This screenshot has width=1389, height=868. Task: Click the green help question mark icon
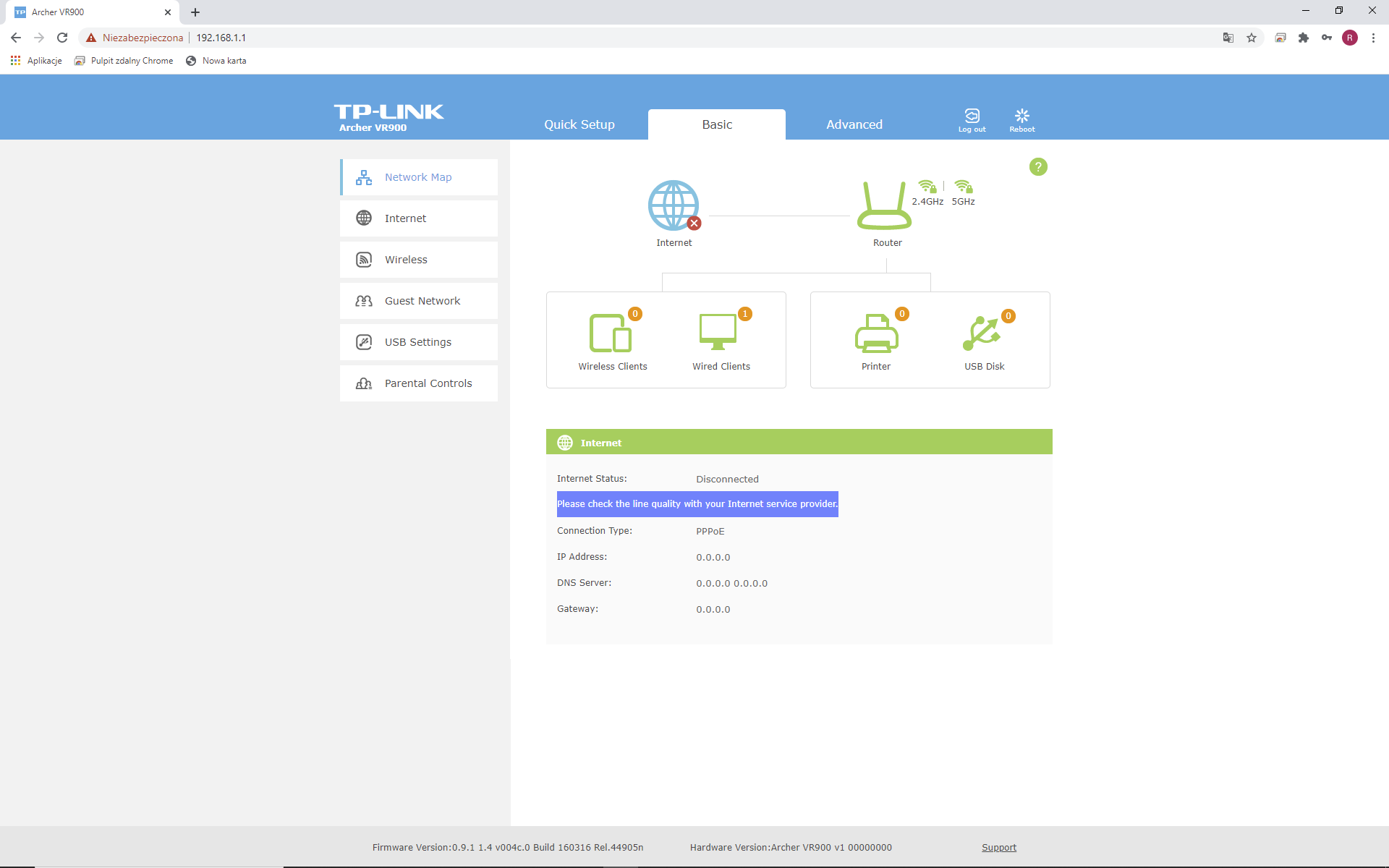pos(1038,167)
